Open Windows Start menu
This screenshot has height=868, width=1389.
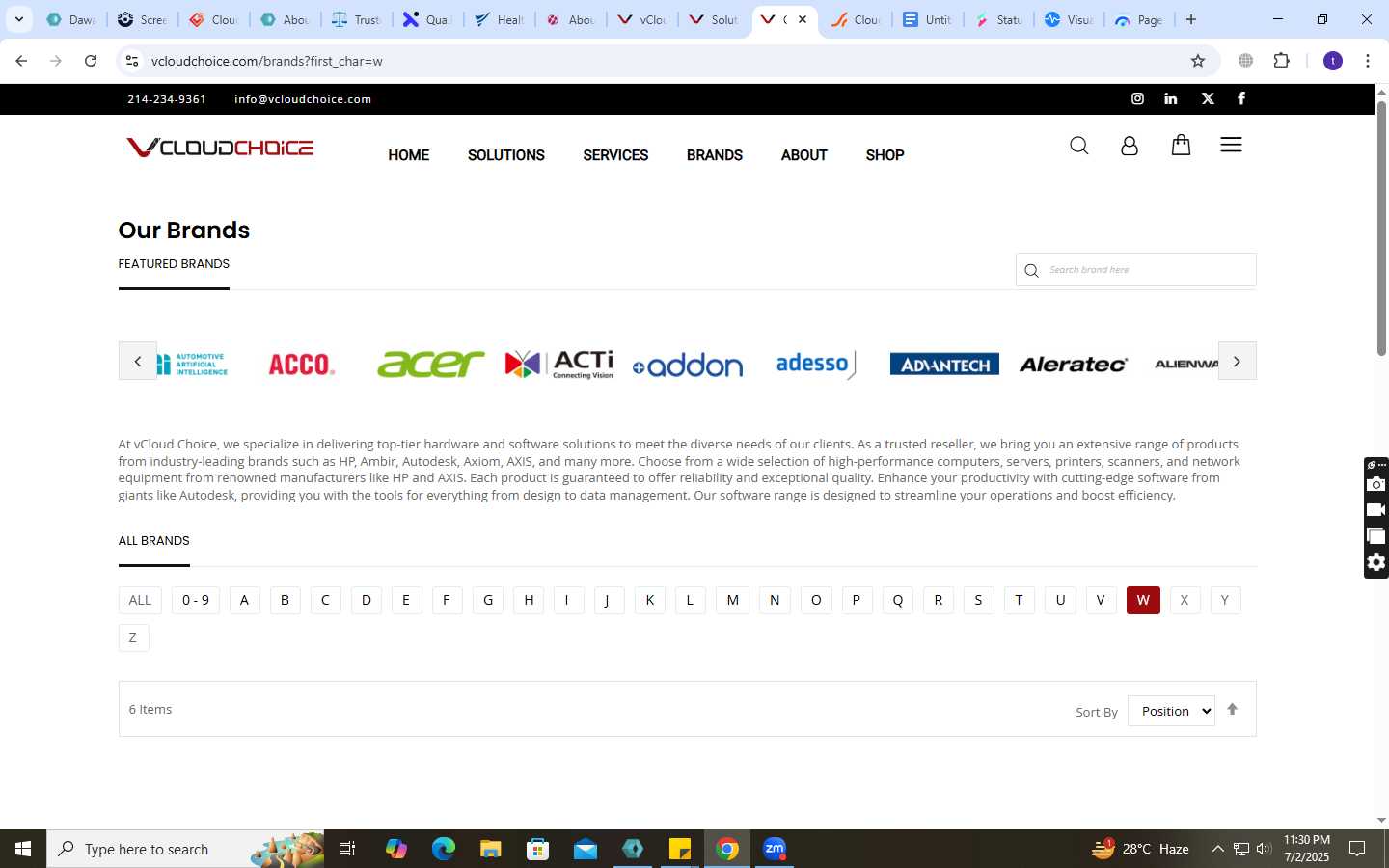tap(23, 849)
